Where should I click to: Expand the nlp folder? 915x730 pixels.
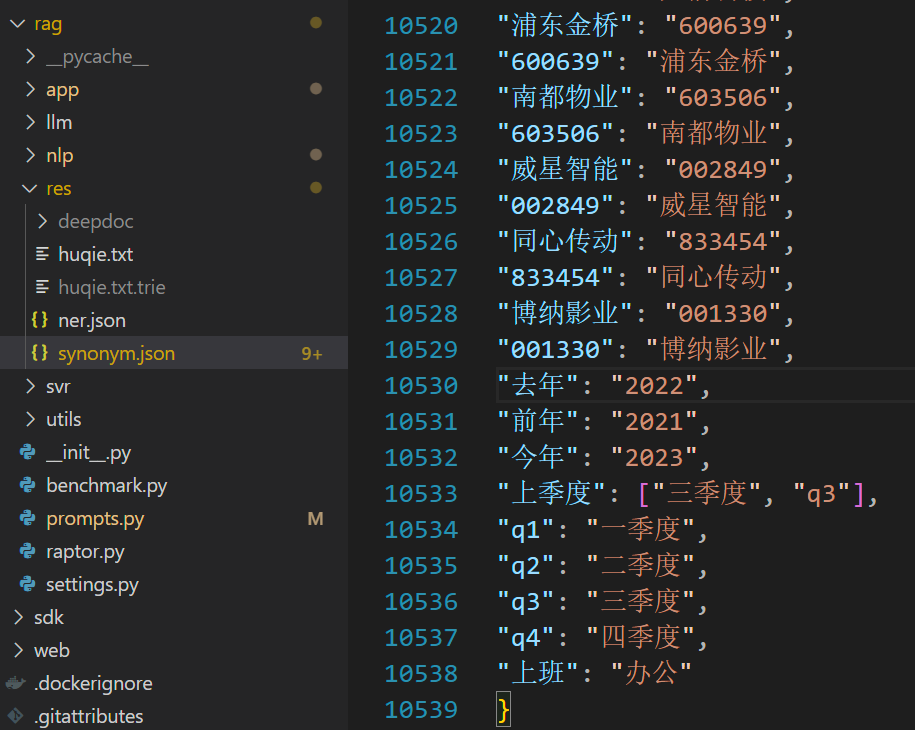(30, 155)
